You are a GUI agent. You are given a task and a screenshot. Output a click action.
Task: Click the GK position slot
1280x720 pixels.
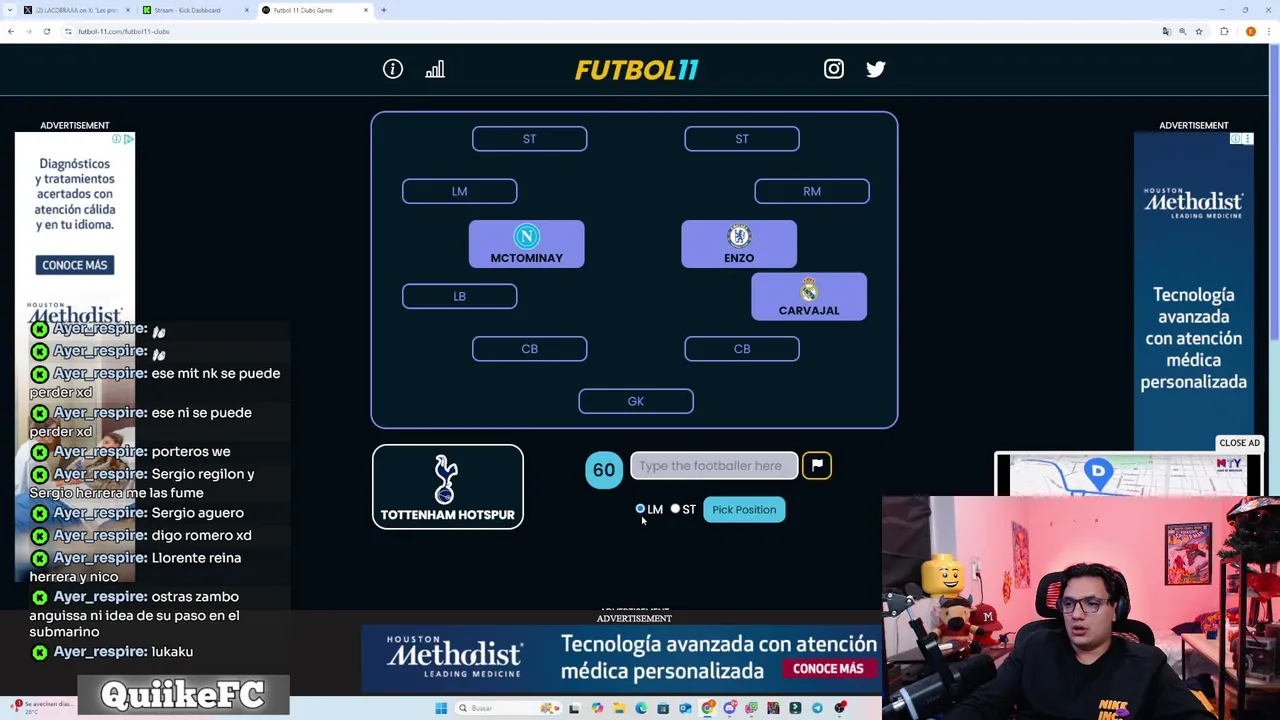click(x=636, y=401)
